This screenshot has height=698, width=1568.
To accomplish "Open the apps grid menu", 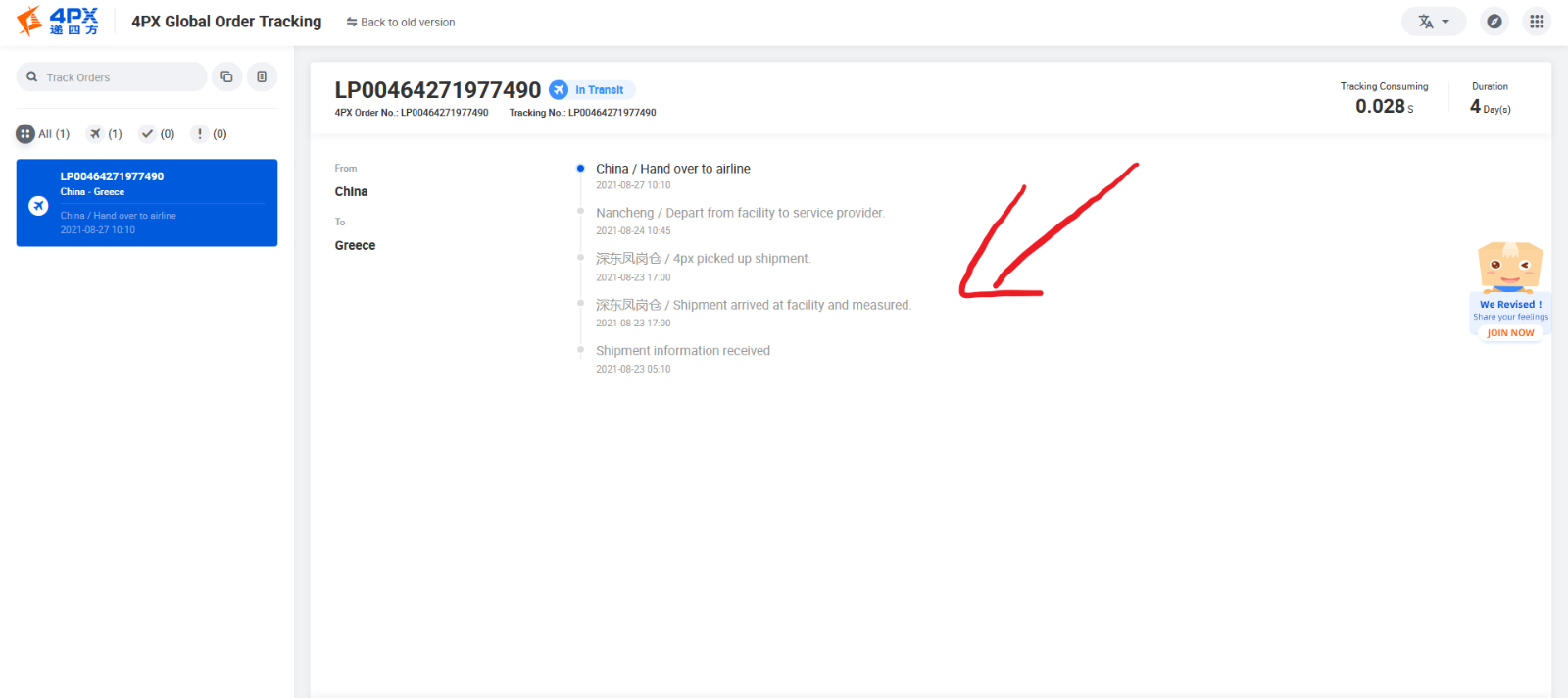I will 1537,22.
